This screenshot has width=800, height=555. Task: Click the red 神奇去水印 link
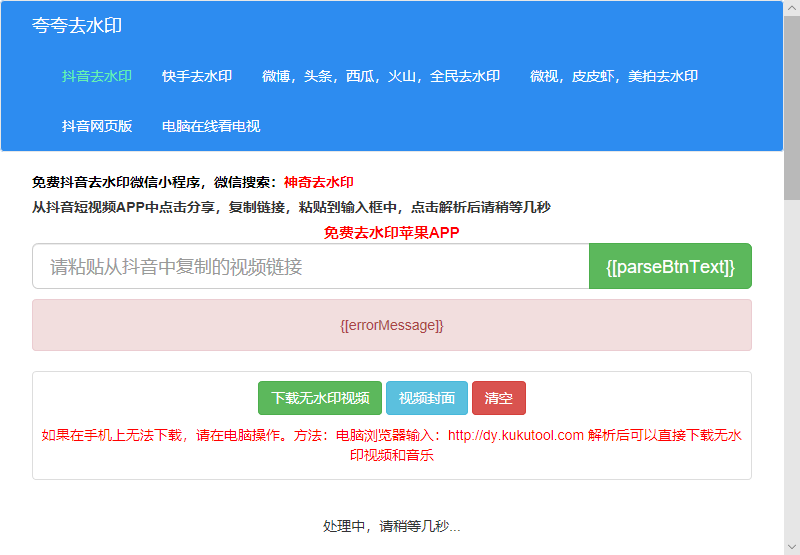tap(318, 182)
